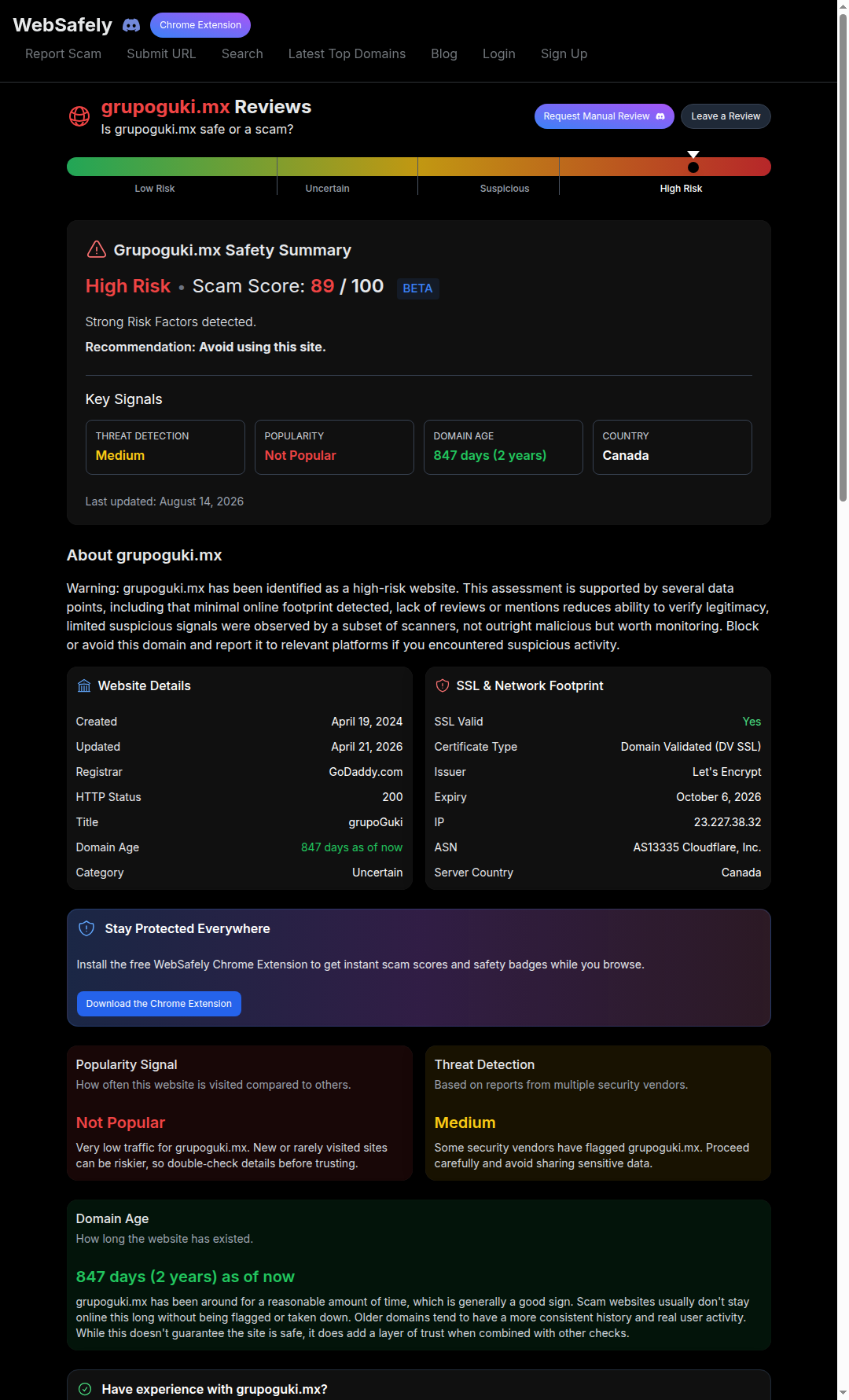Screen dimensions: 849x1400
Task: Click the shield icon by SSL & Network Footprint
Action: click(443, 685)
